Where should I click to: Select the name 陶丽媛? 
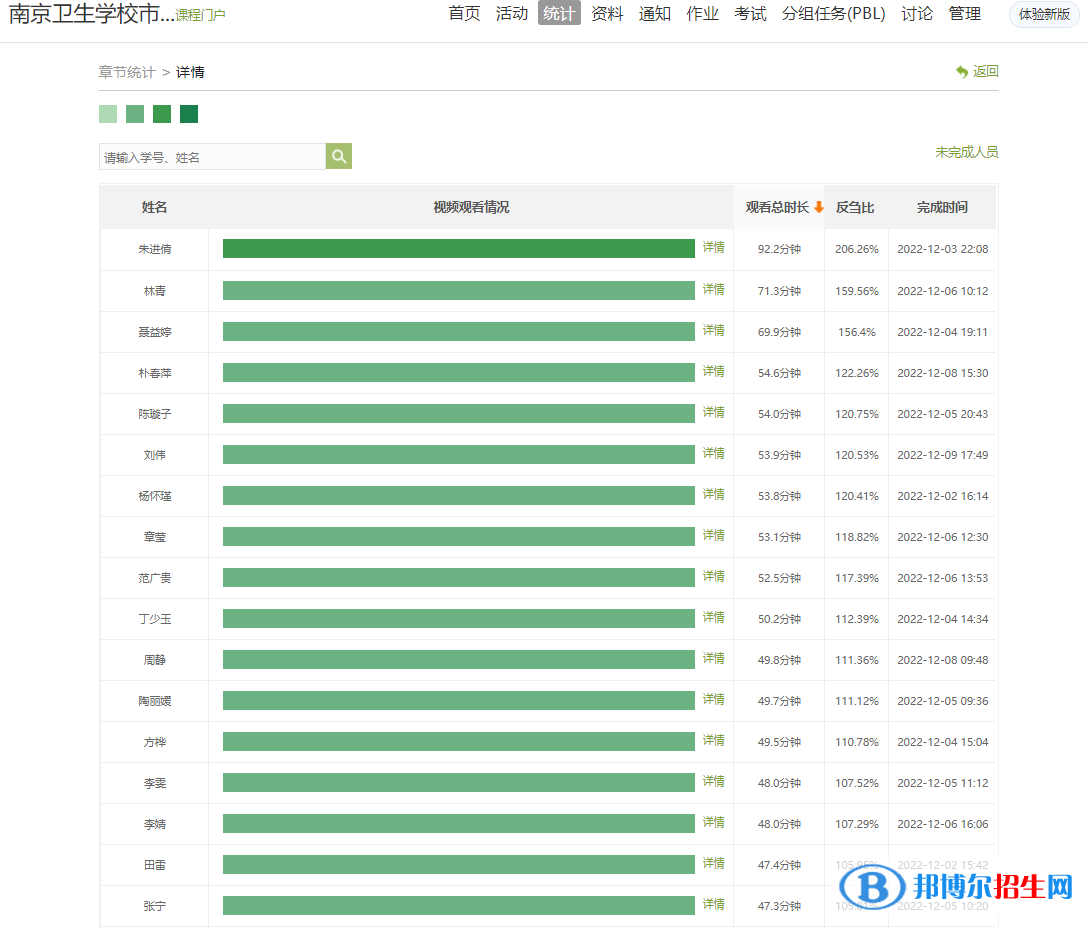click(155, 701)
